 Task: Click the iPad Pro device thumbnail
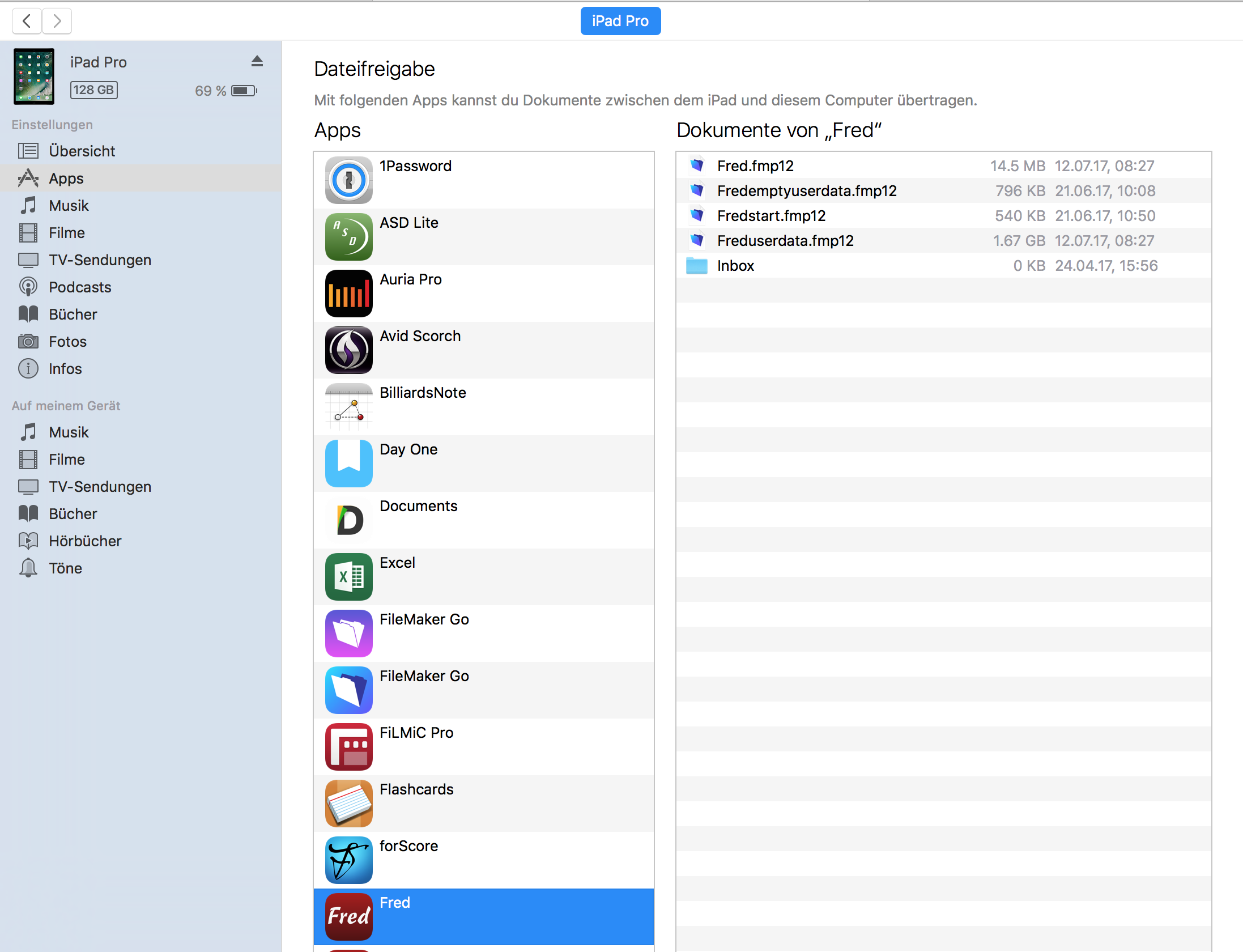coord(34,76)
